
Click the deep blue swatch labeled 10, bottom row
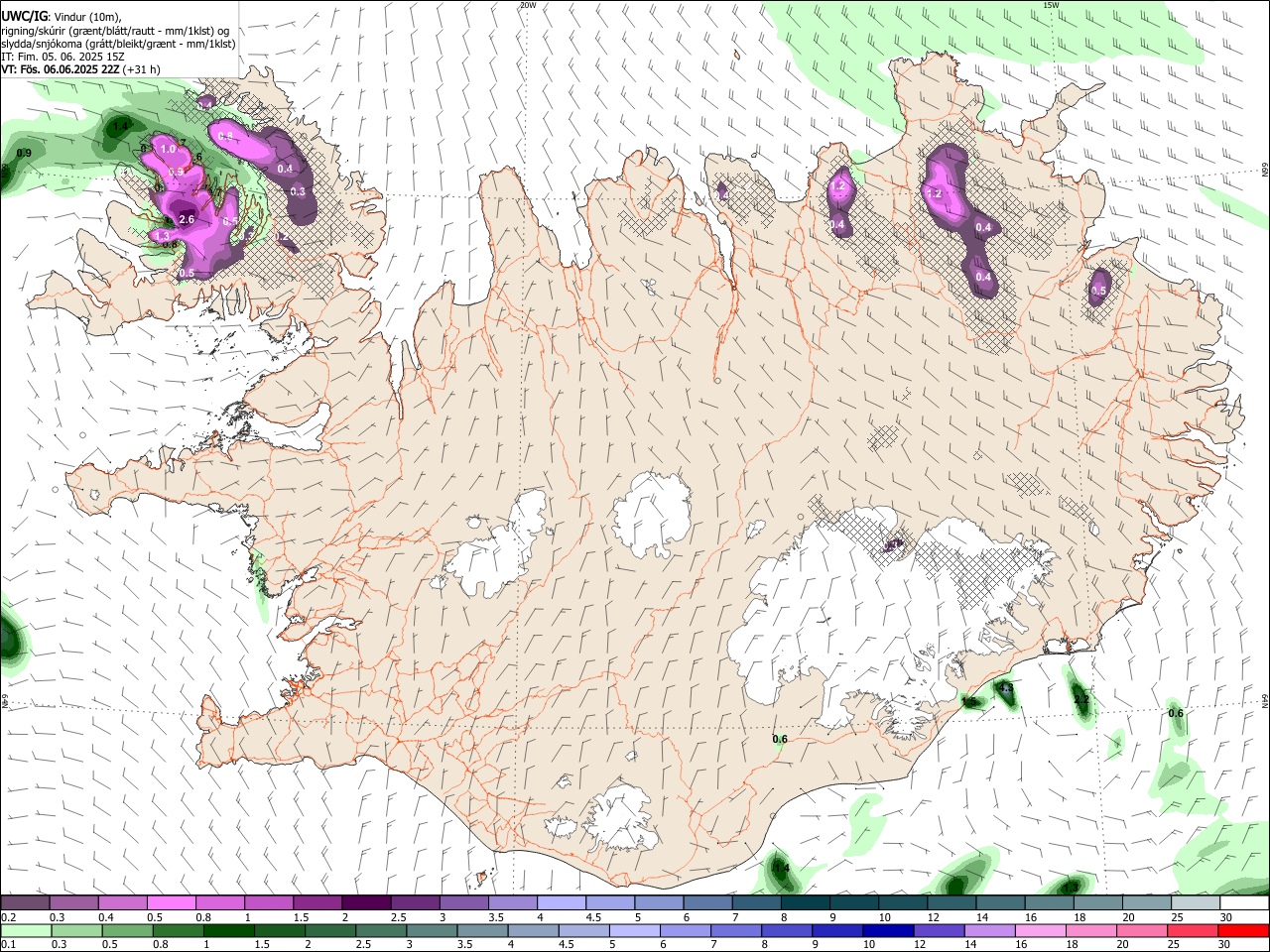point(888,931)
